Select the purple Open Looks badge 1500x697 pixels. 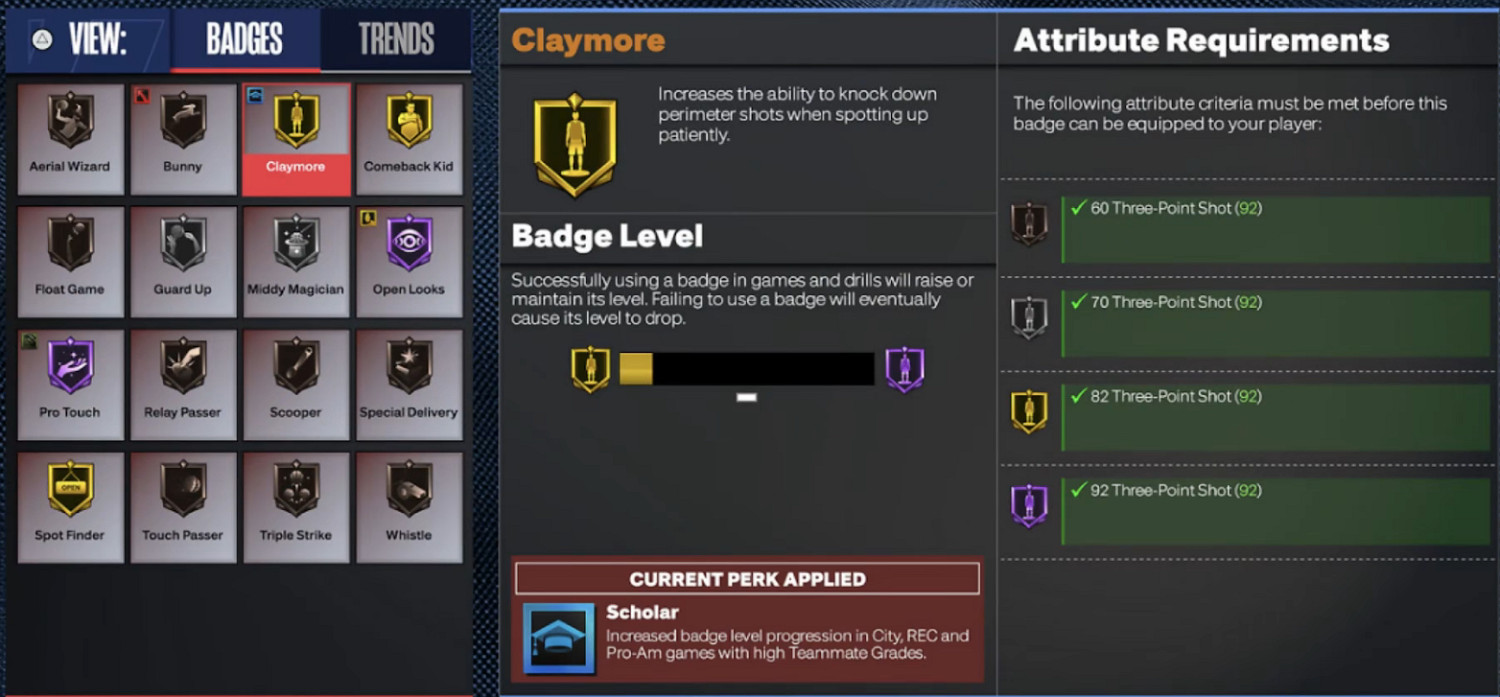409,262
